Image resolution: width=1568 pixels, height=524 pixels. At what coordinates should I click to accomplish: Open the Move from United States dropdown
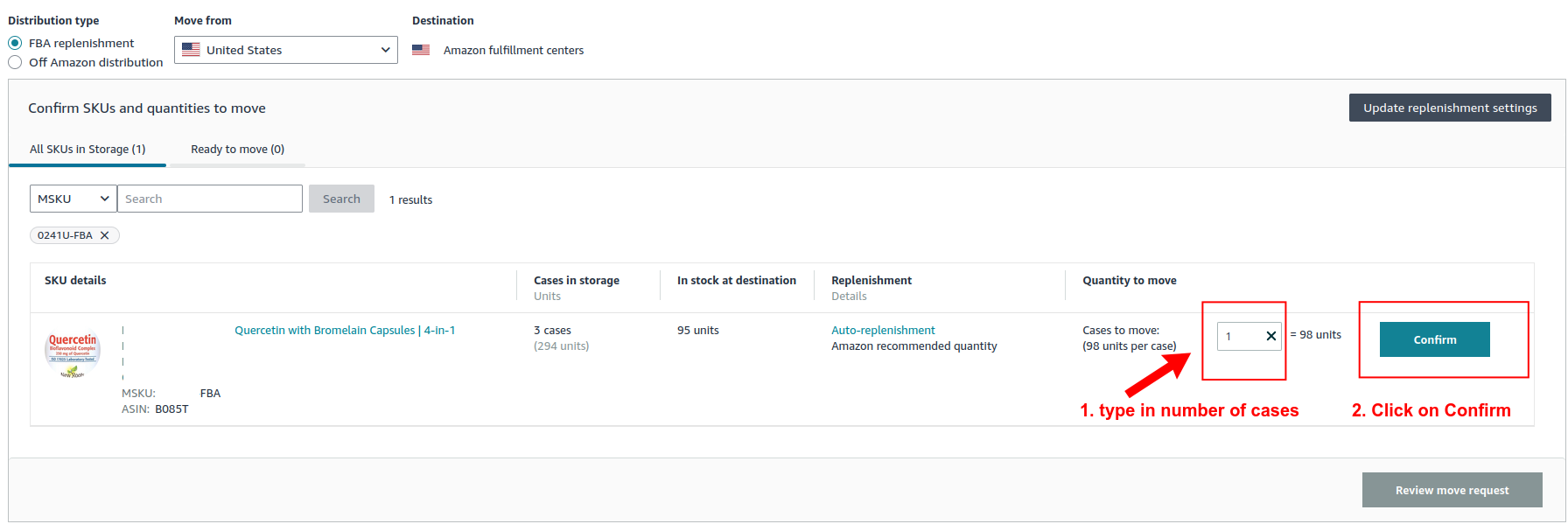coord(286,50)
